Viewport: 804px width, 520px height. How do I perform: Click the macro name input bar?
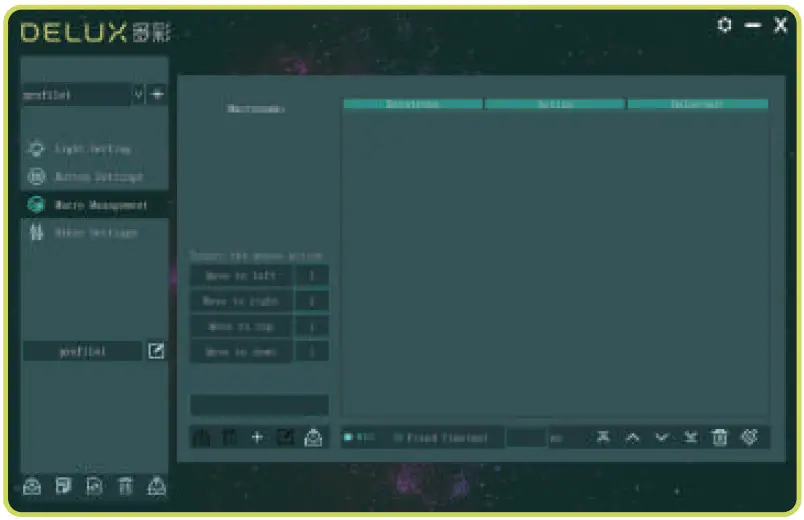point(259,405)
